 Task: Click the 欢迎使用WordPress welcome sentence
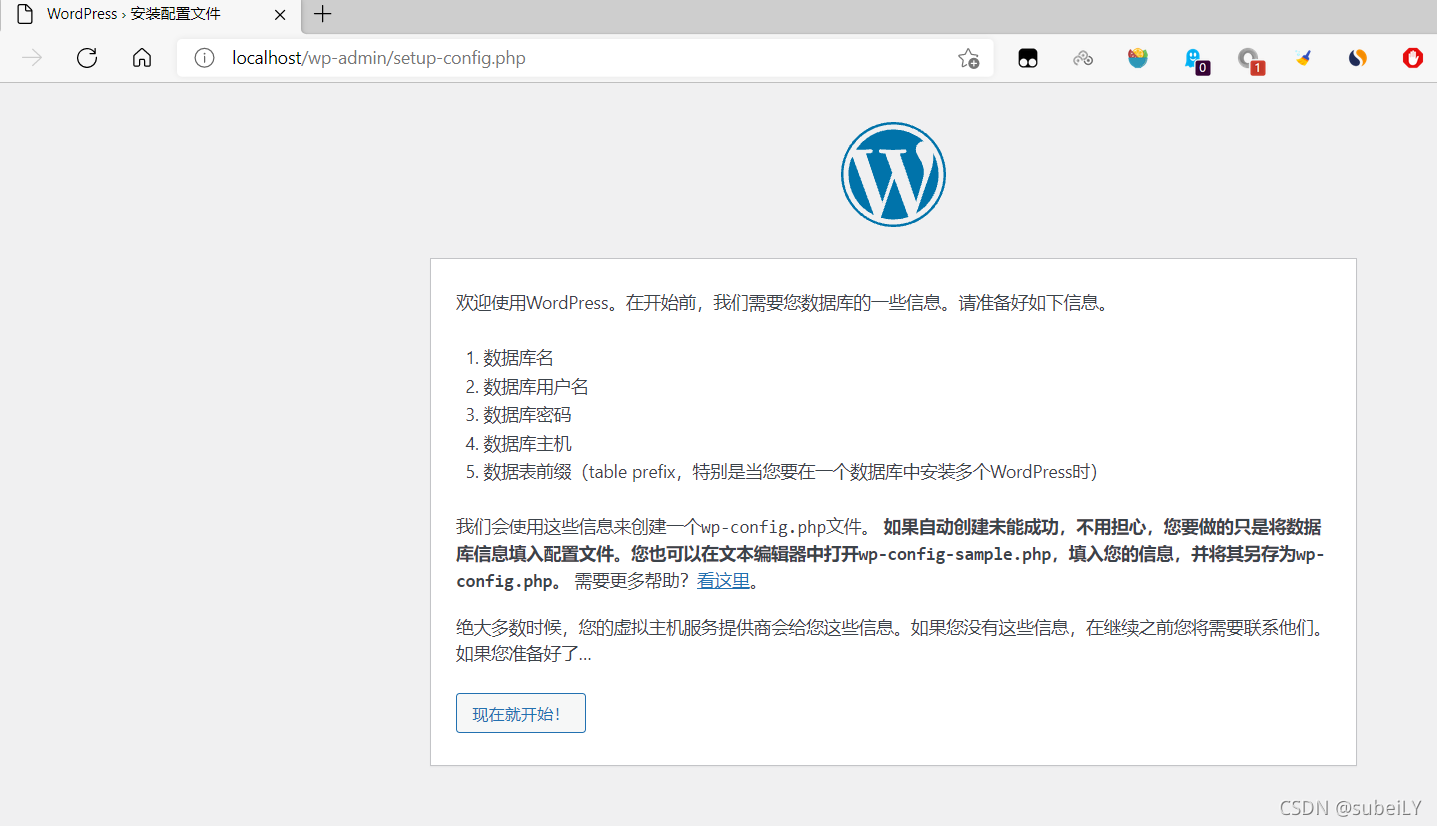click(782, 303)
